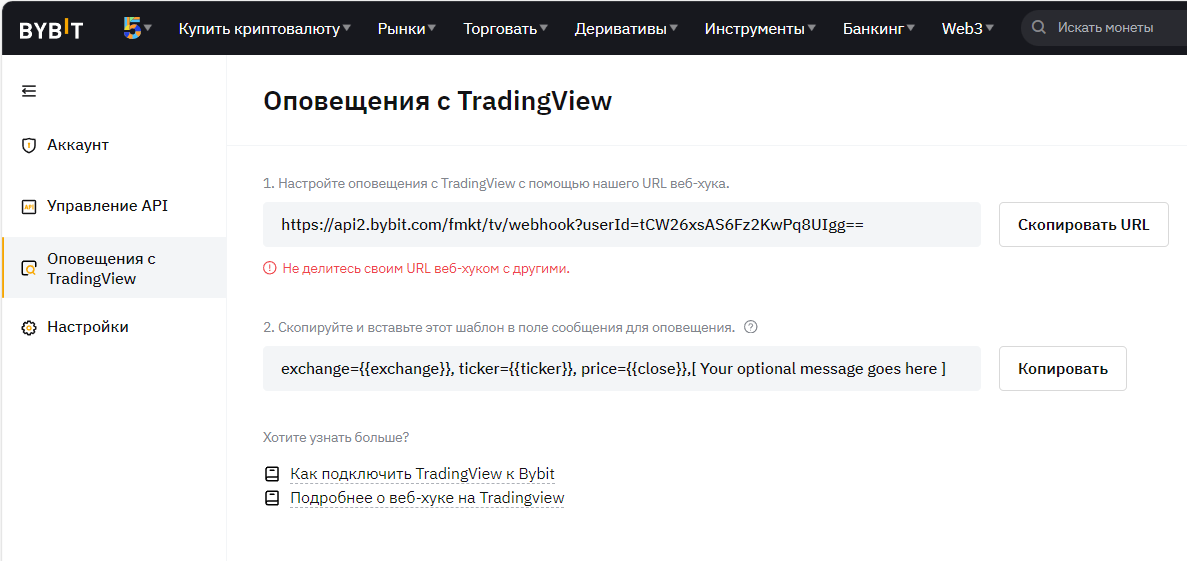This screenshot has width=1187, height=561.
Task: Click the shield icon next to Аккаунт
Action: [x=29, y=145]
